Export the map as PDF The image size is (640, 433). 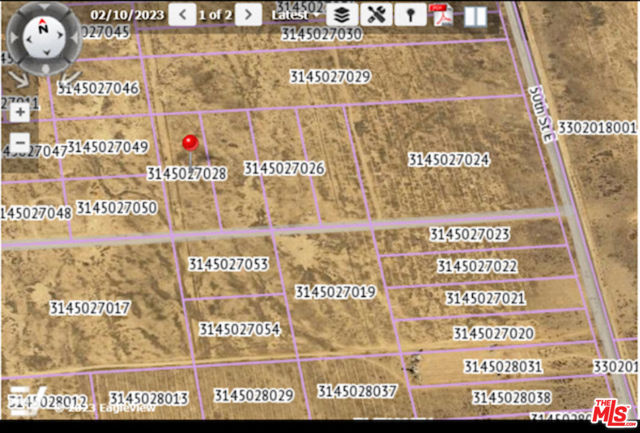tap(441, 15)
